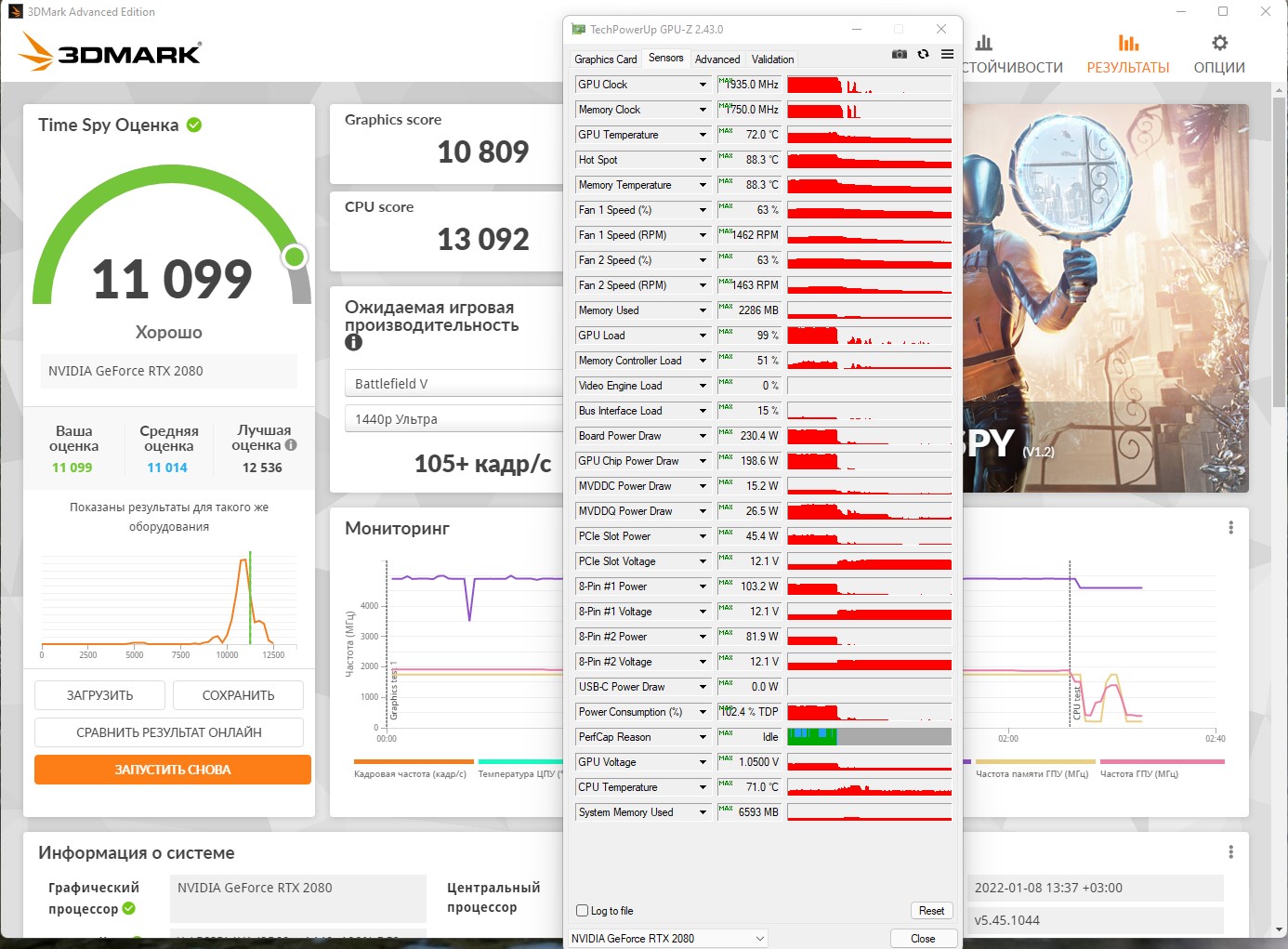Click the green verified checkmark beside Time Spy Оценка
This screenshot has height=949, width=1288.
194,125
